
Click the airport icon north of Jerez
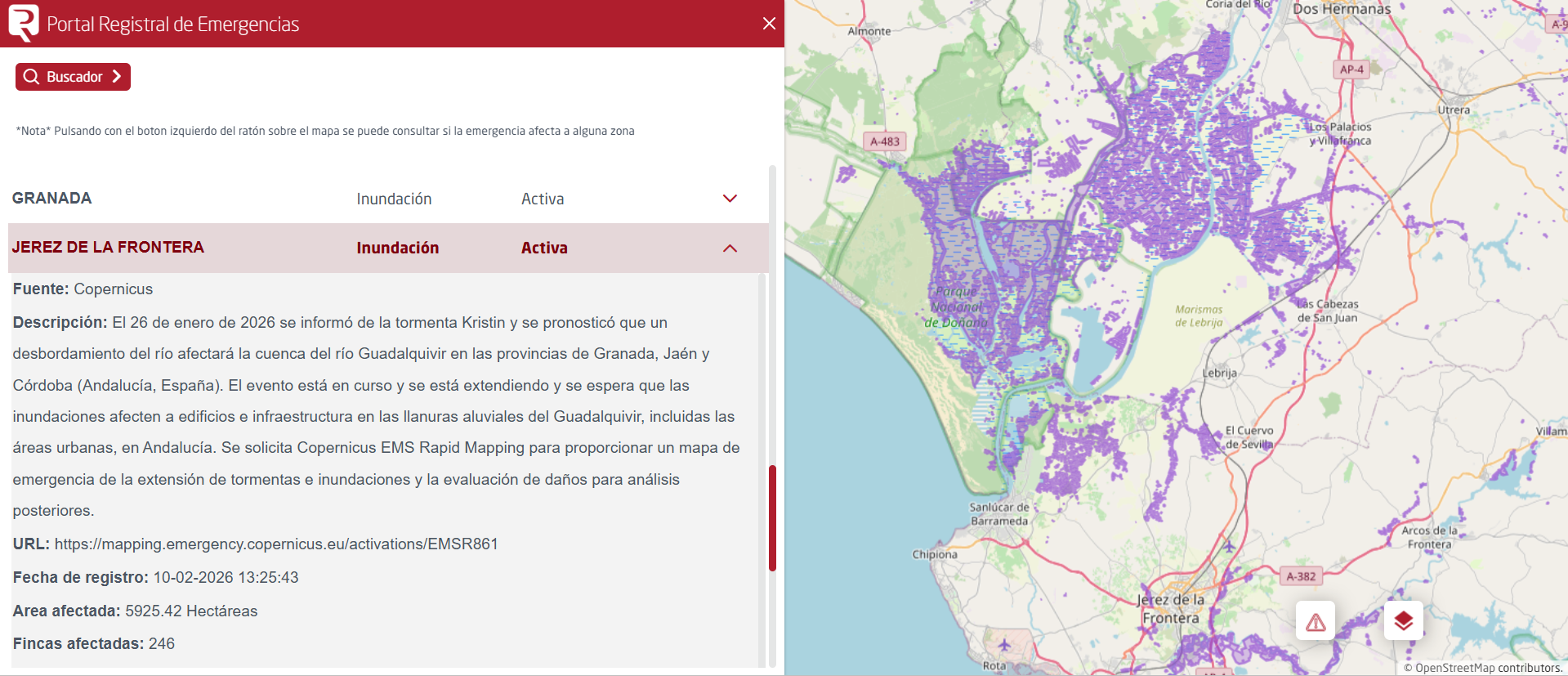tap(1229, 545)
